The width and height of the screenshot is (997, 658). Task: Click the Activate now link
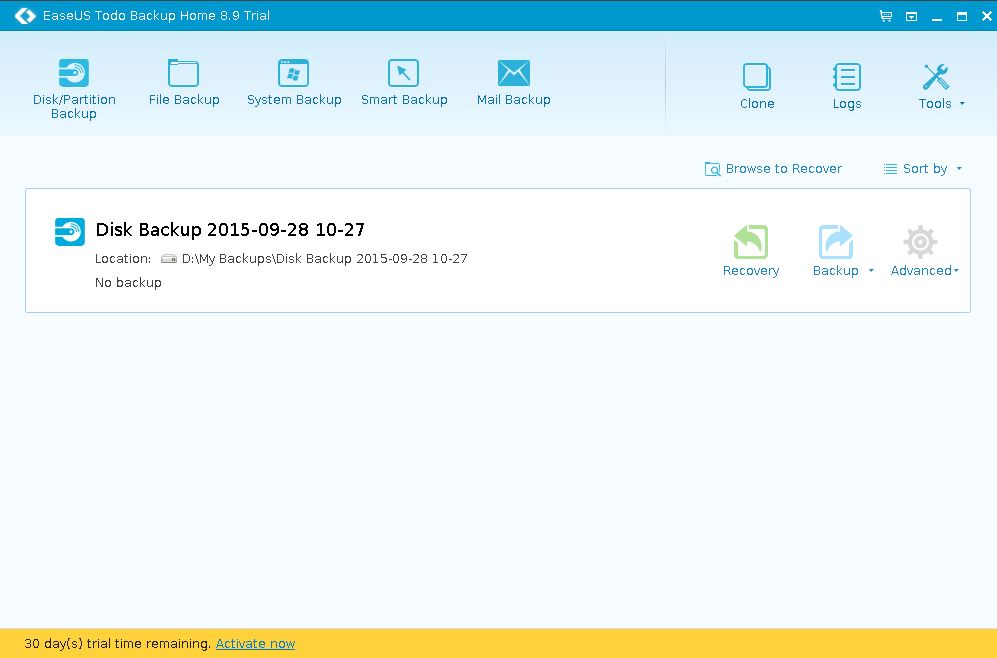[x=255, y=643]
